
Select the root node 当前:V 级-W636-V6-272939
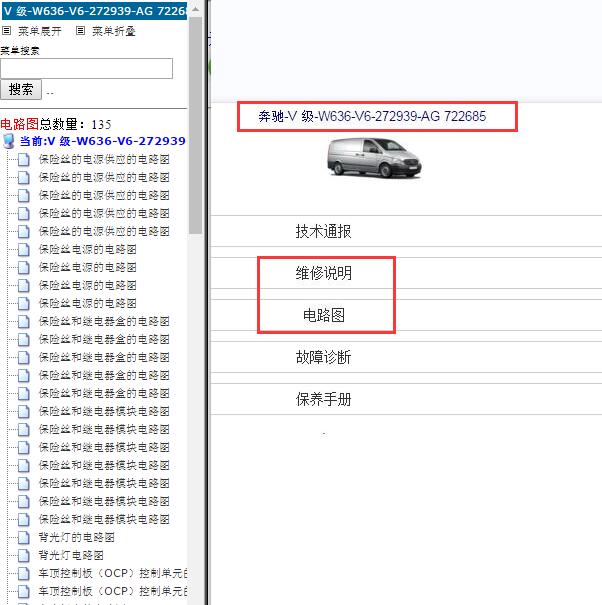pos(103,141)
